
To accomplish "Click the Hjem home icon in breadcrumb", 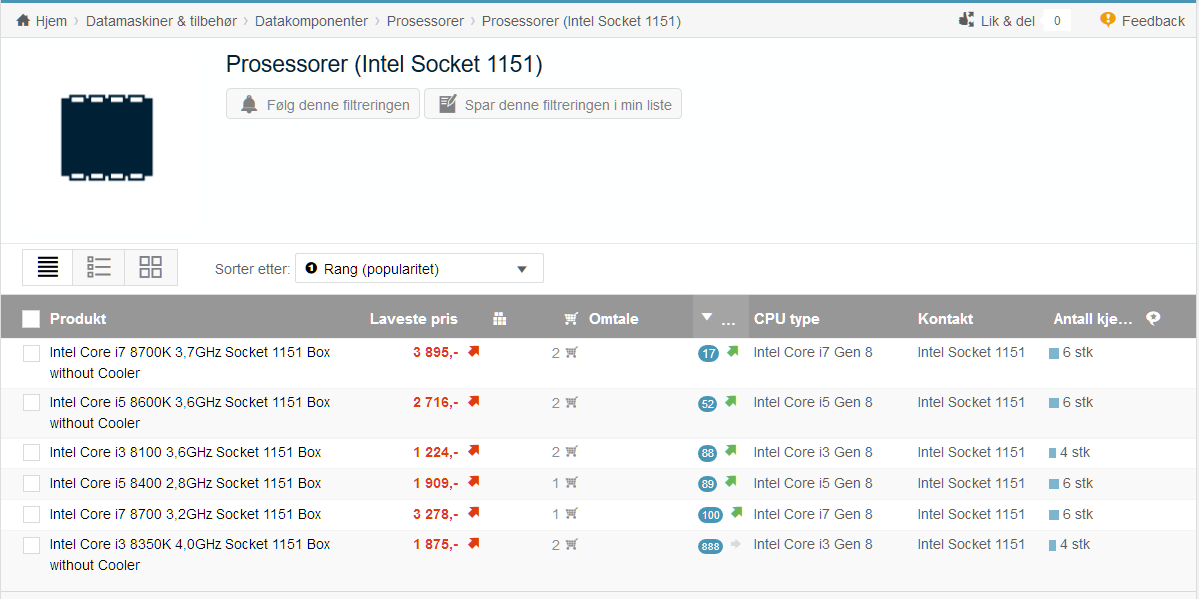I will (x=23, y=21).
